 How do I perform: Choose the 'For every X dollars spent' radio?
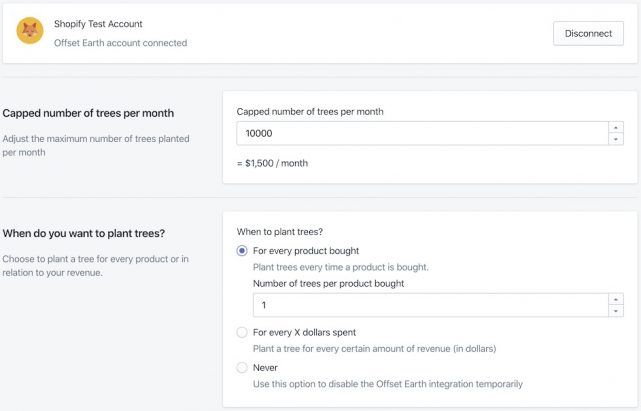(242, 332)
